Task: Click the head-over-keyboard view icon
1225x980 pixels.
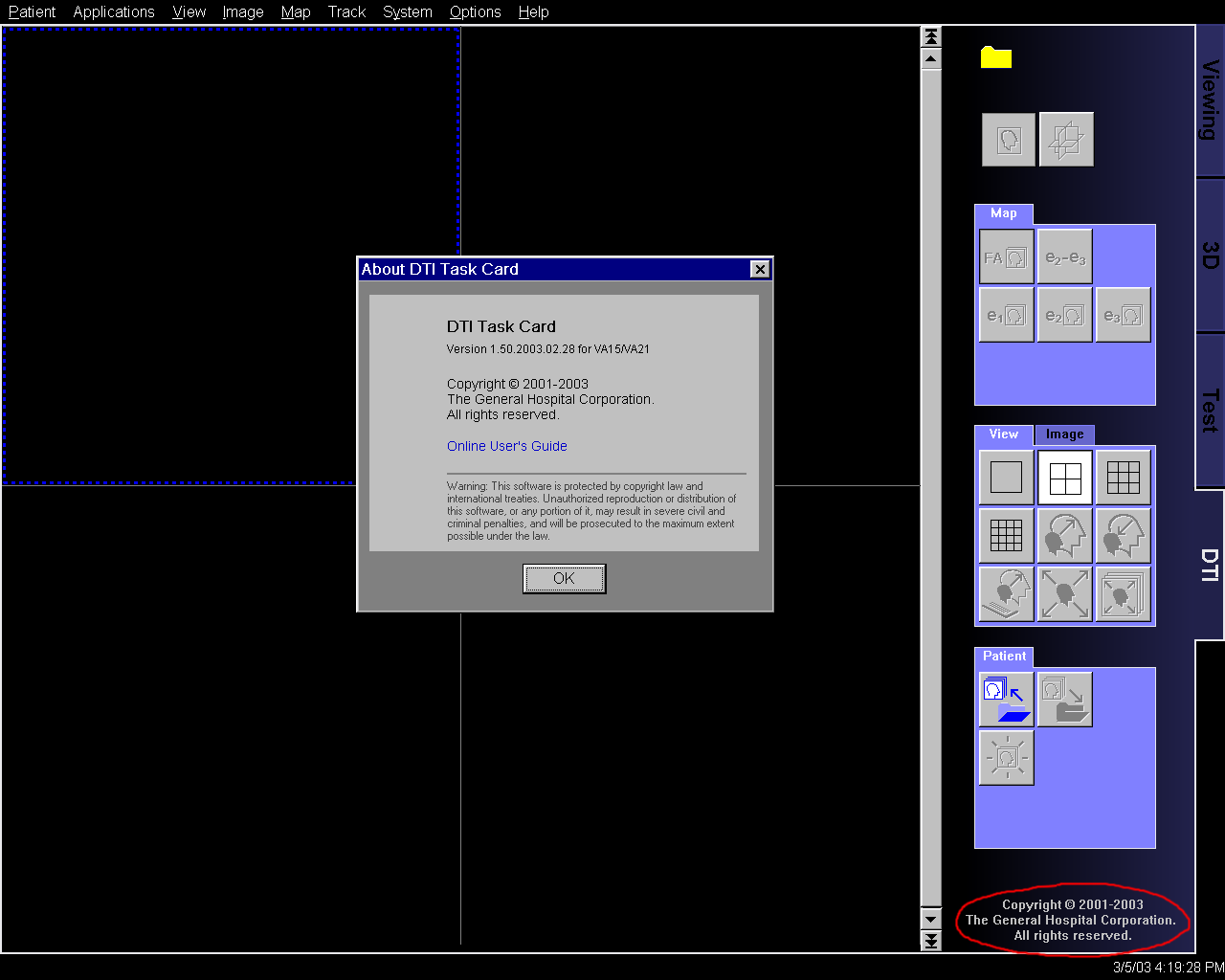Action: pos(1006,593)
